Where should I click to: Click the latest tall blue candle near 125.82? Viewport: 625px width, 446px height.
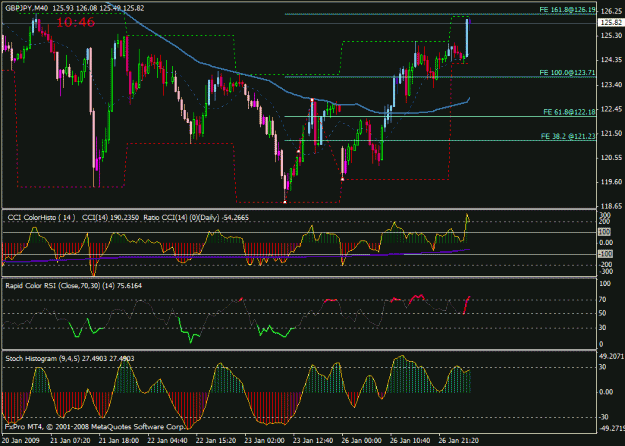[x=467, y=37]
